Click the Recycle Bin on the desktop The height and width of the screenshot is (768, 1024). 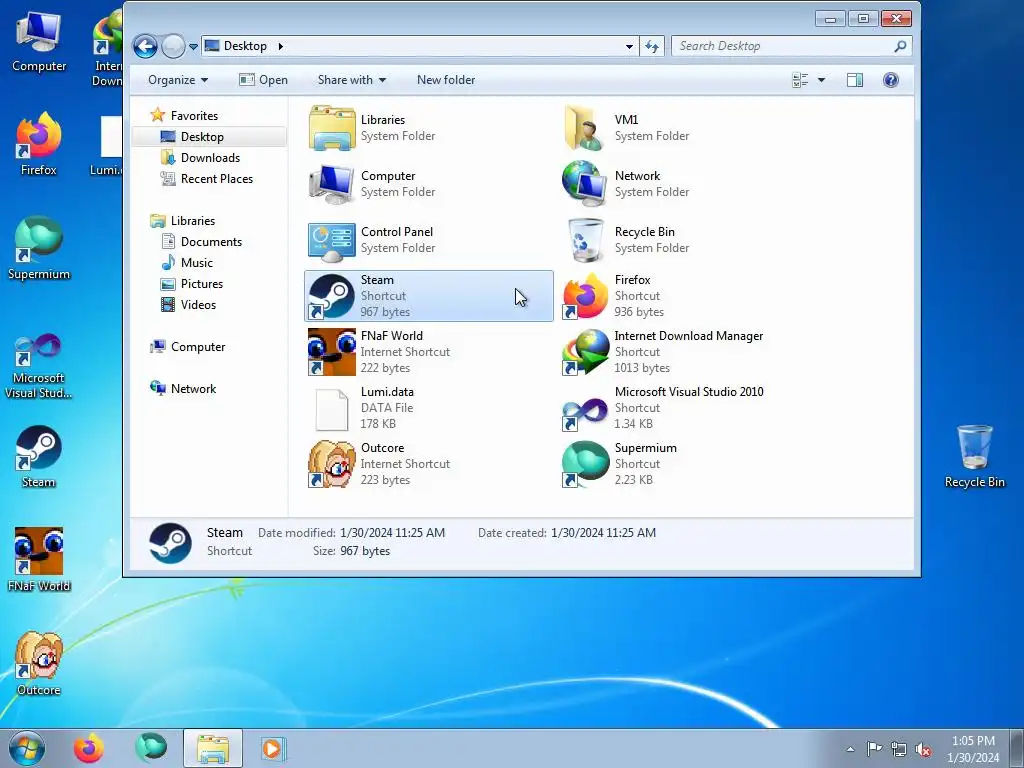(974, 456)
